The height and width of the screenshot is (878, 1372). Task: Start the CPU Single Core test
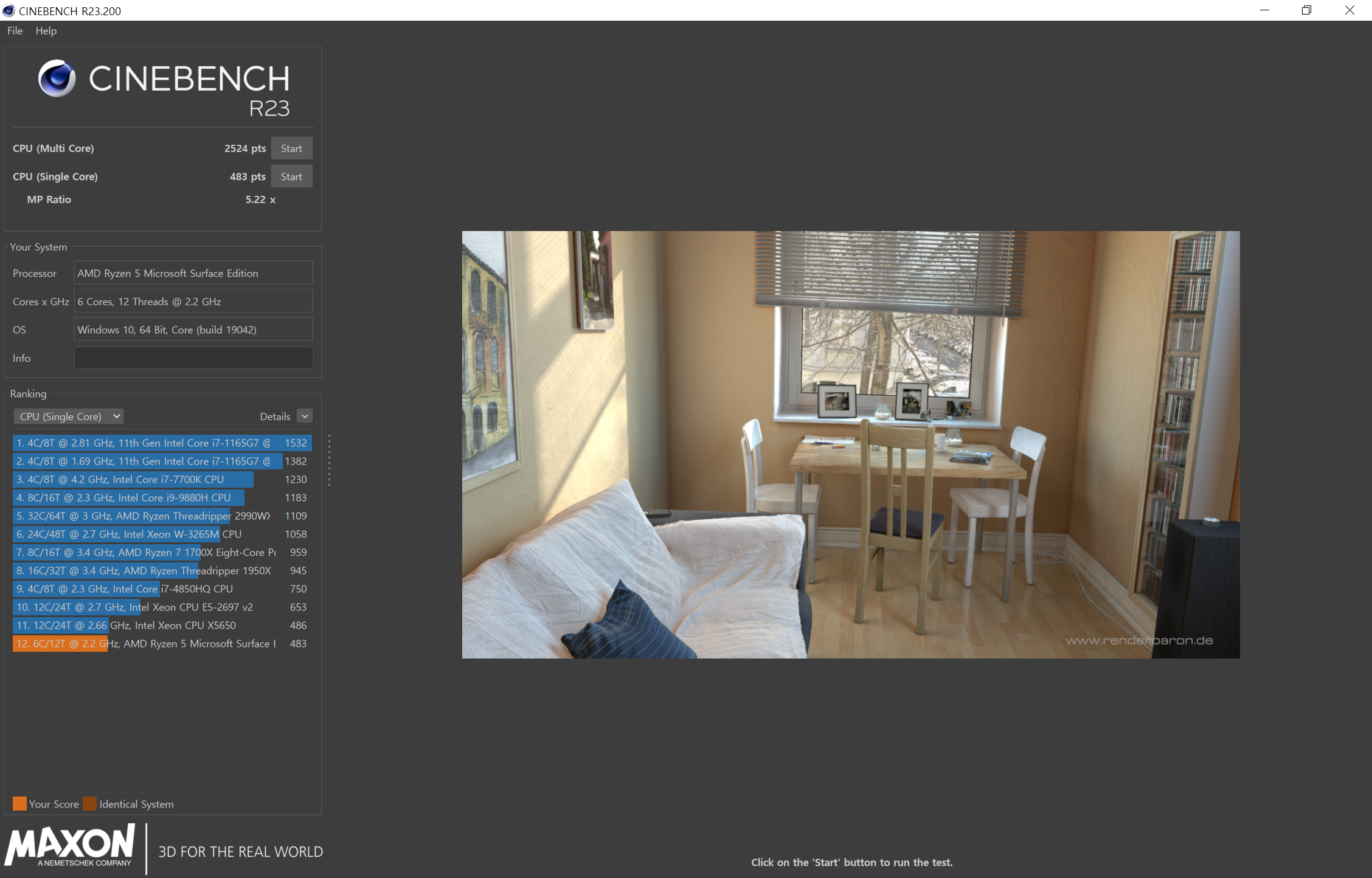coord(291,177)
